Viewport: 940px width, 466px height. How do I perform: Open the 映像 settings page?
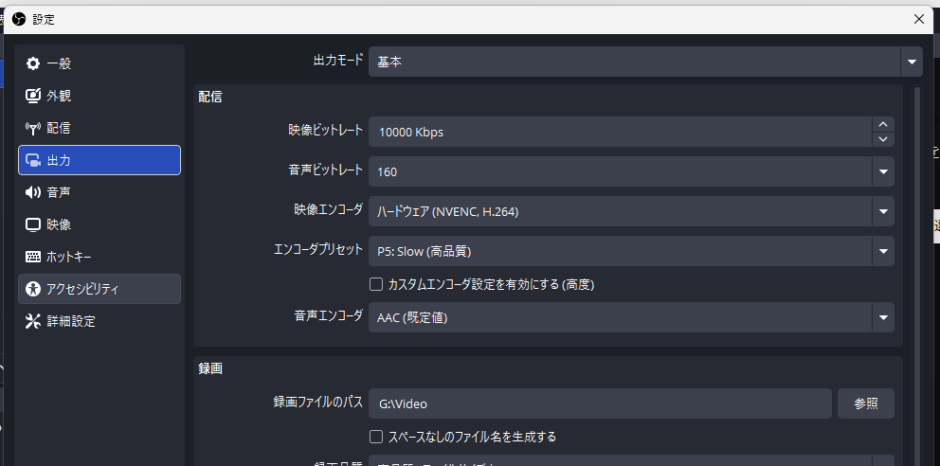100,225
